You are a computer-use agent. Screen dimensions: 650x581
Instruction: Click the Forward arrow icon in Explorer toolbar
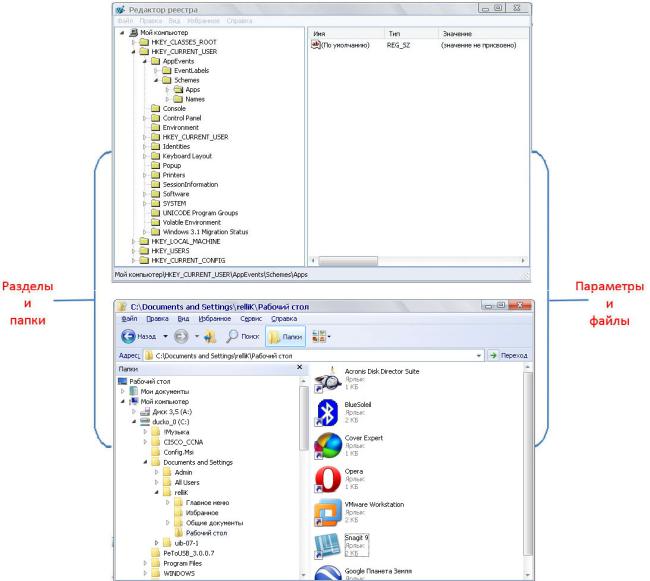click(x=181, y=336)
